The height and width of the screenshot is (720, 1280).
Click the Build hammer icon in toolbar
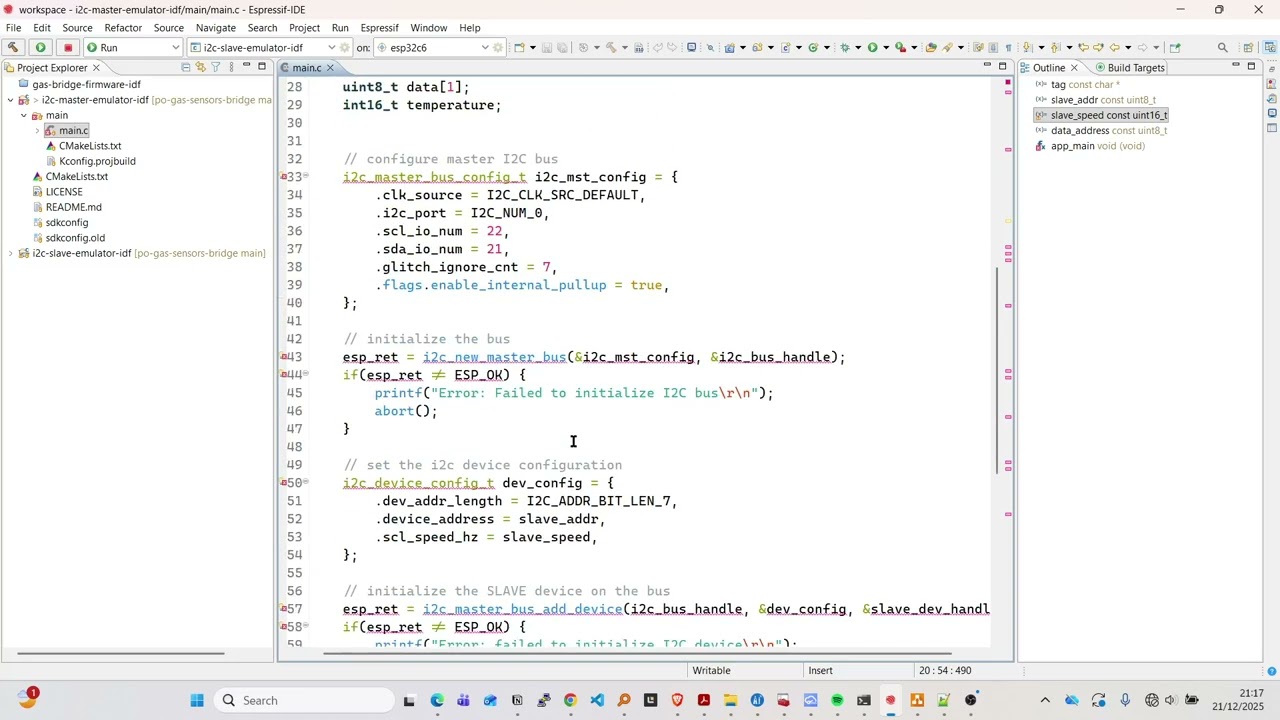point(13,47)
